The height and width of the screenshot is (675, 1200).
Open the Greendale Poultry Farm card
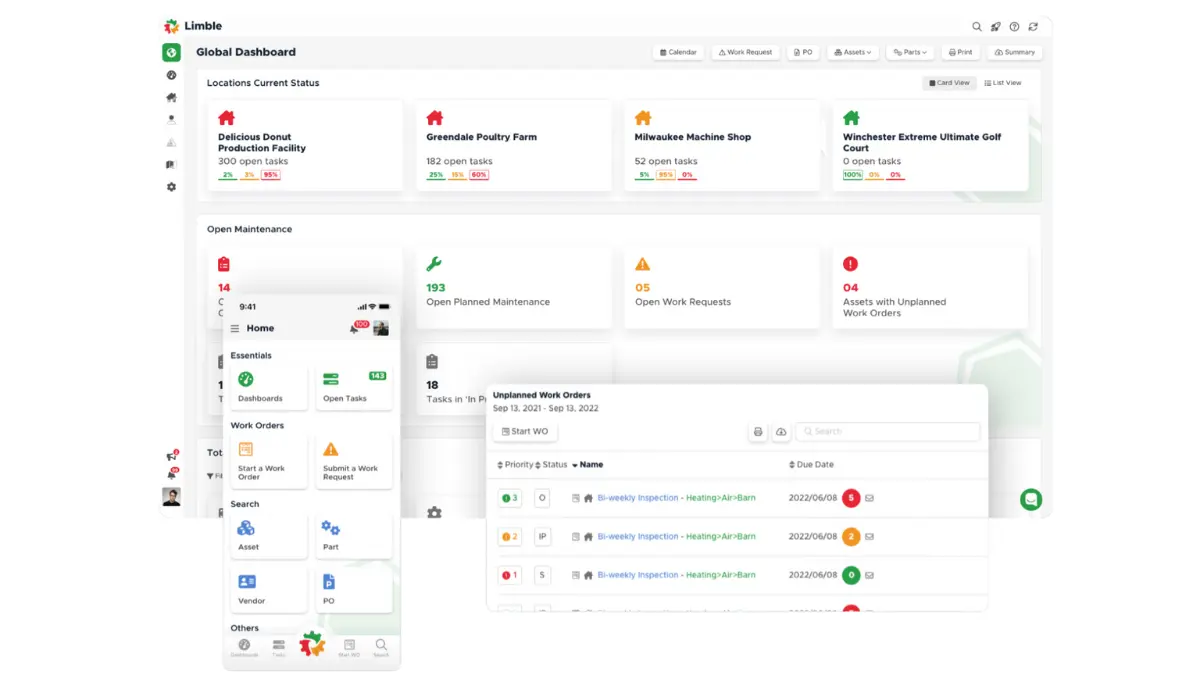(513, 146)
